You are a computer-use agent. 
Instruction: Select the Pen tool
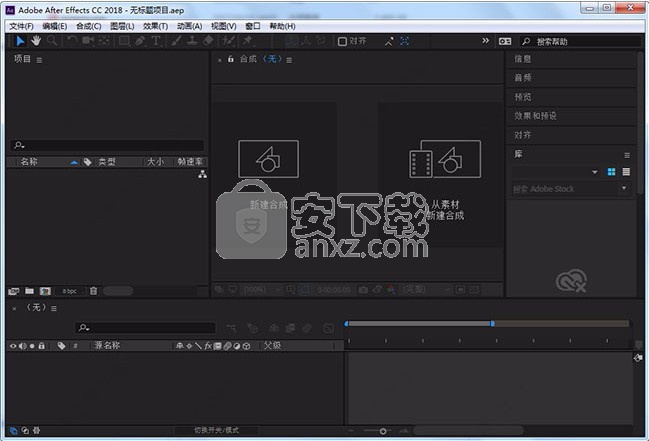(x=140, y=41)
